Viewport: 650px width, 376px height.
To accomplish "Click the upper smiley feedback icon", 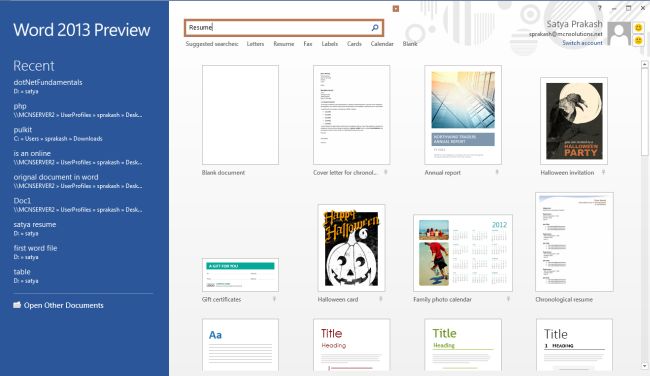I will pyautogui.click(x=638, y=27).
